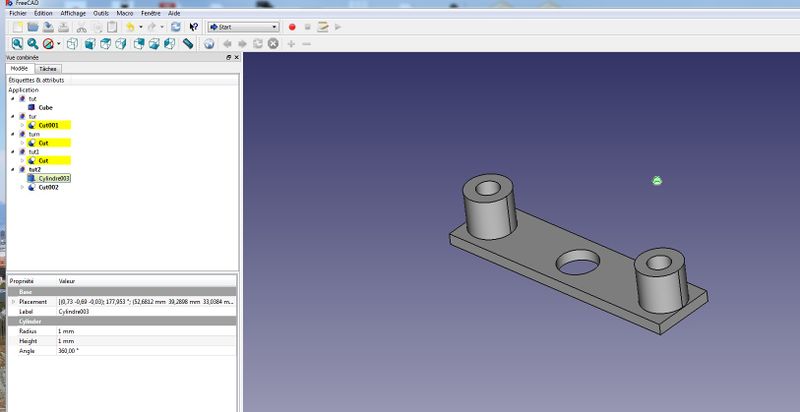Click the web browser globe icon
Image resolution: width=800 pixels, height=412 pixels.
(x=209, y=44)
